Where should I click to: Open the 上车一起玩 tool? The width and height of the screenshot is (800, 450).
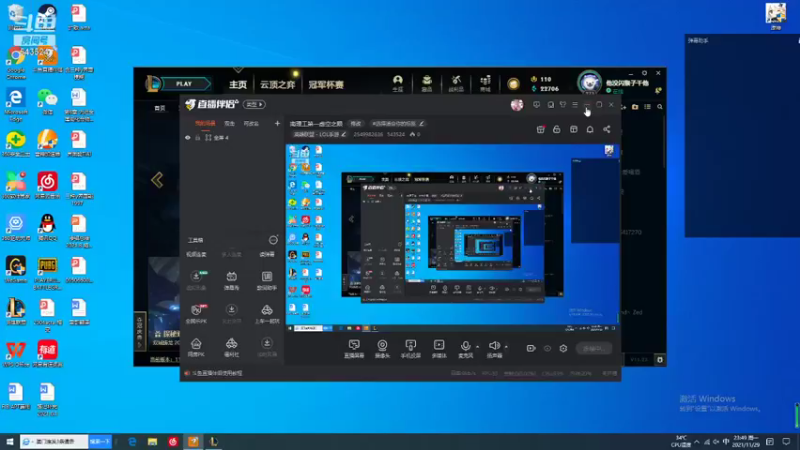pos(267,313)
